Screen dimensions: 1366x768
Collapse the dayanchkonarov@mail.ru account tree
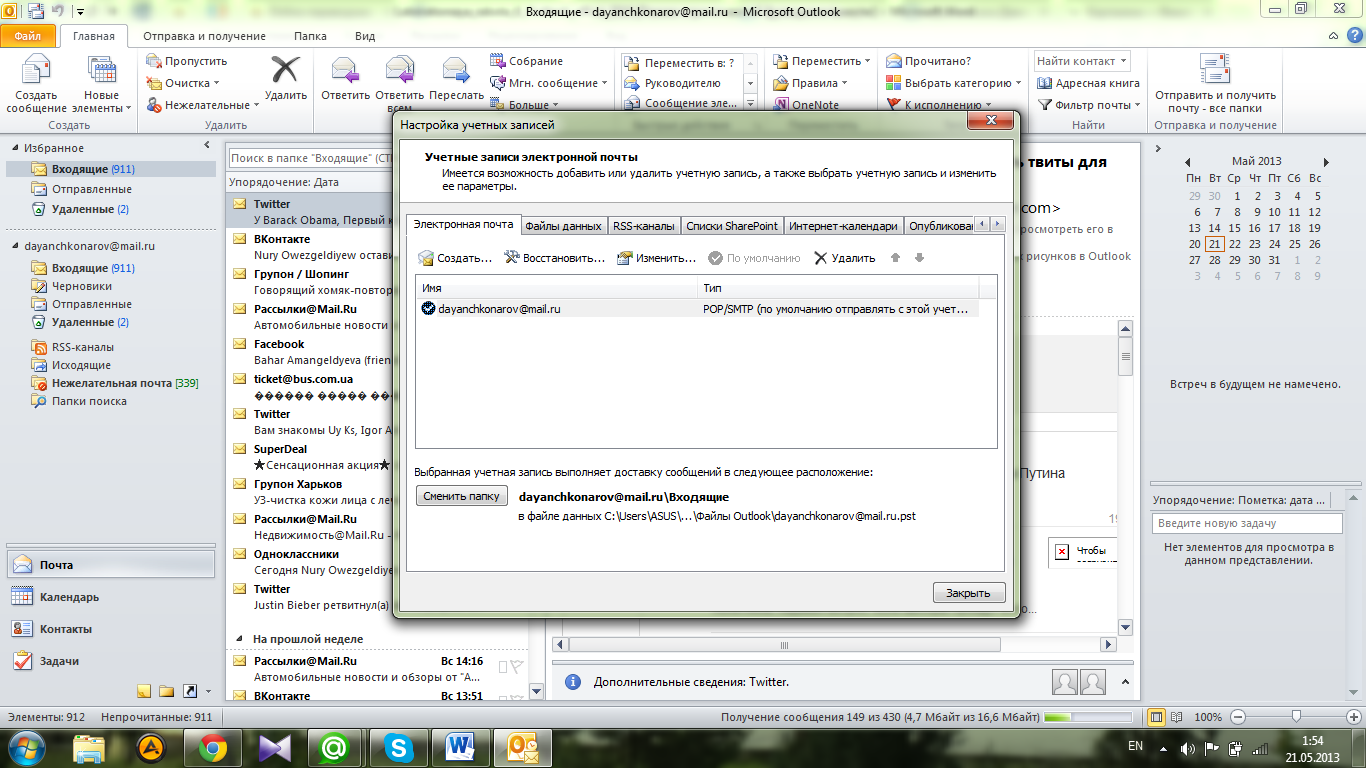click(14, 246)
